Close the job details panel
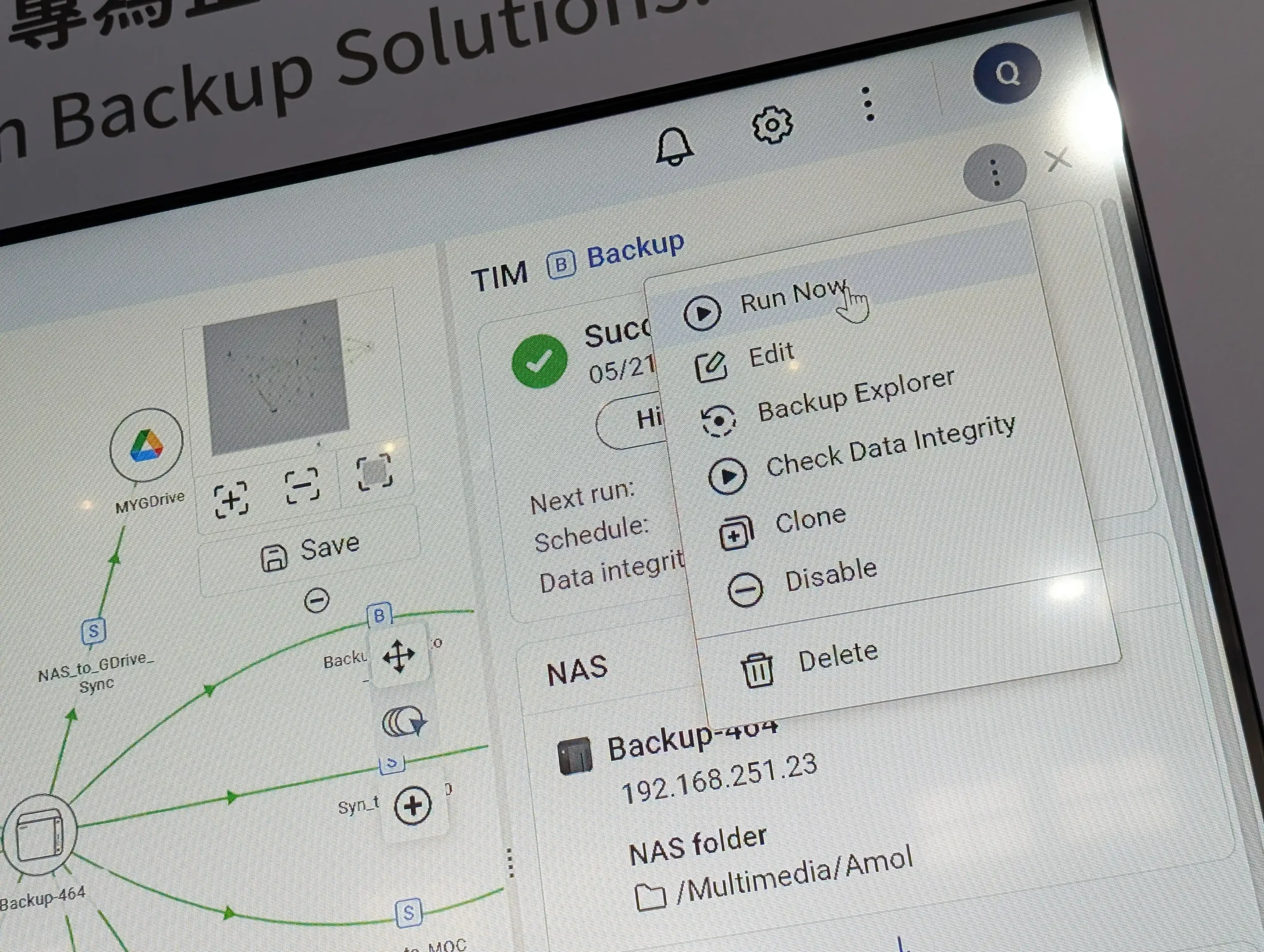The height and width of the screenshot is (952, 1264). click(1058, 160)
